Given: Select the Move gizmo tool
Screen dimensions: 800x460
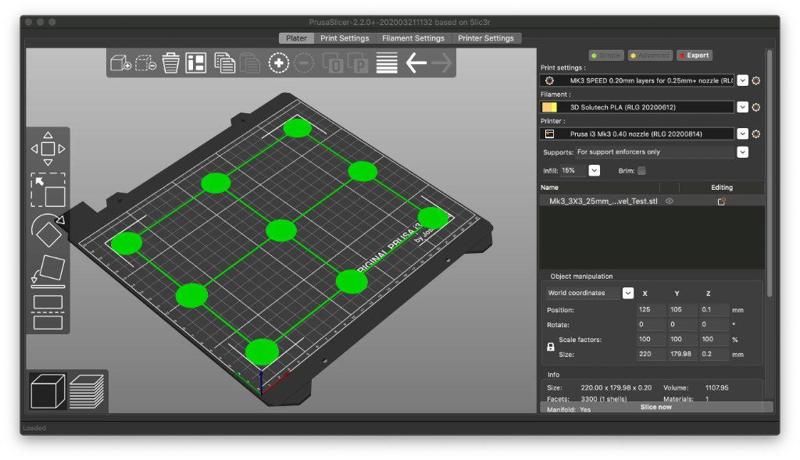Looking at the screenshot, I should tap(48, 149).
